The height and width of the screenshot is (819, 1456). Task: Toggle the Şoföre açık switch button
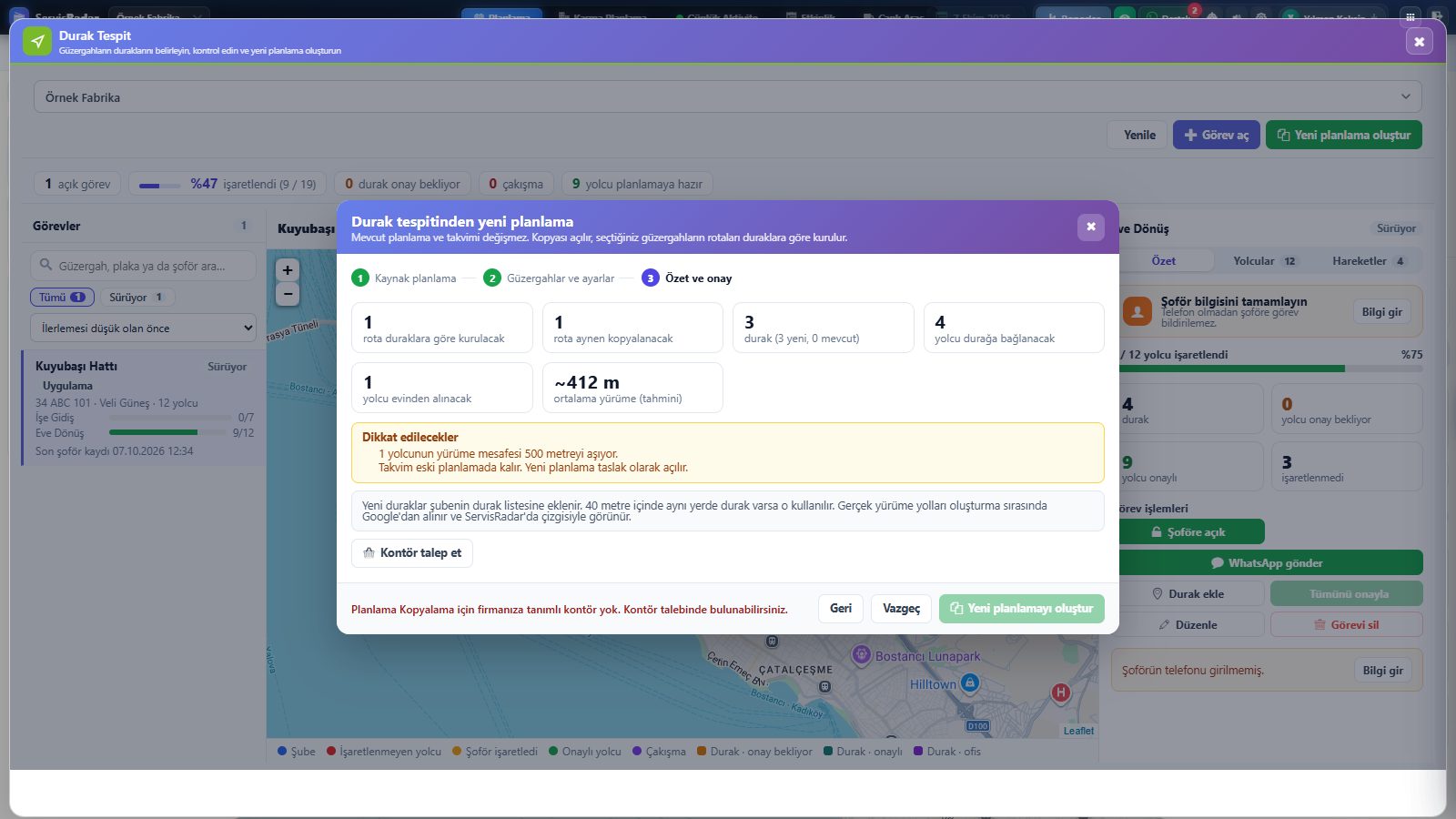click(1188, 532)
